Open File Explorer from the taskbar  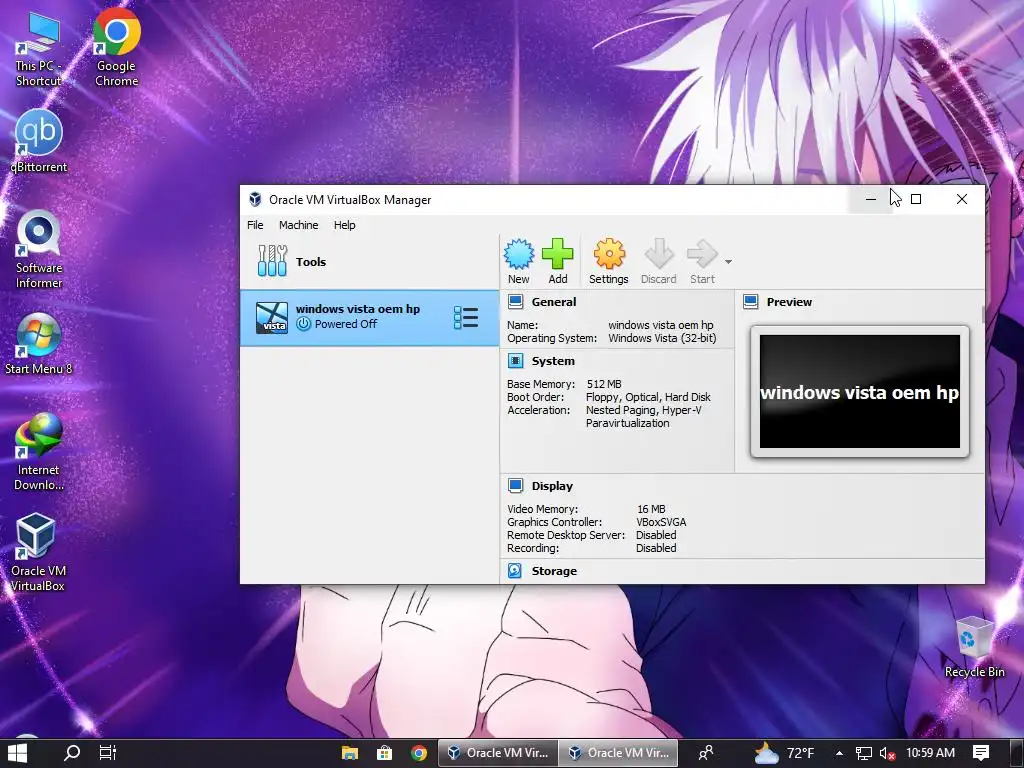pos(350,753)
